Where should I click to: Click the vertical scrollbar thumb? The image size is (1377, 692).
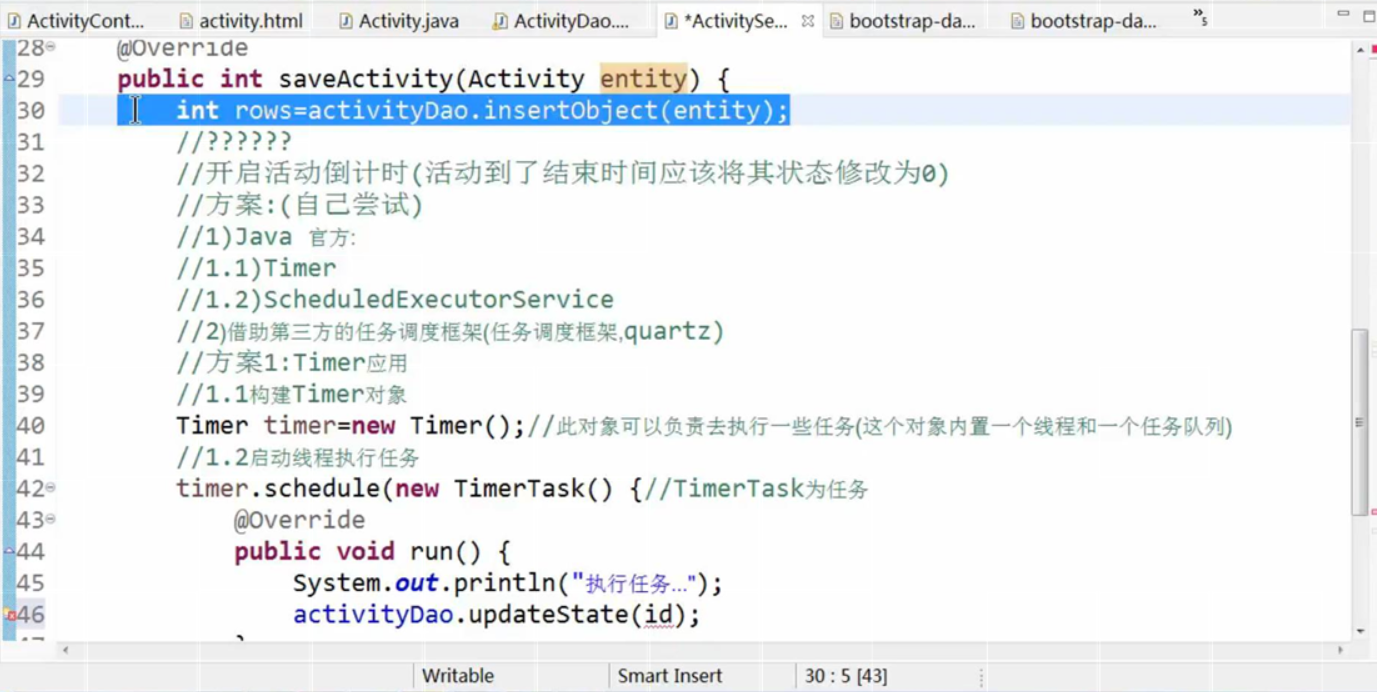[1360, 422]
